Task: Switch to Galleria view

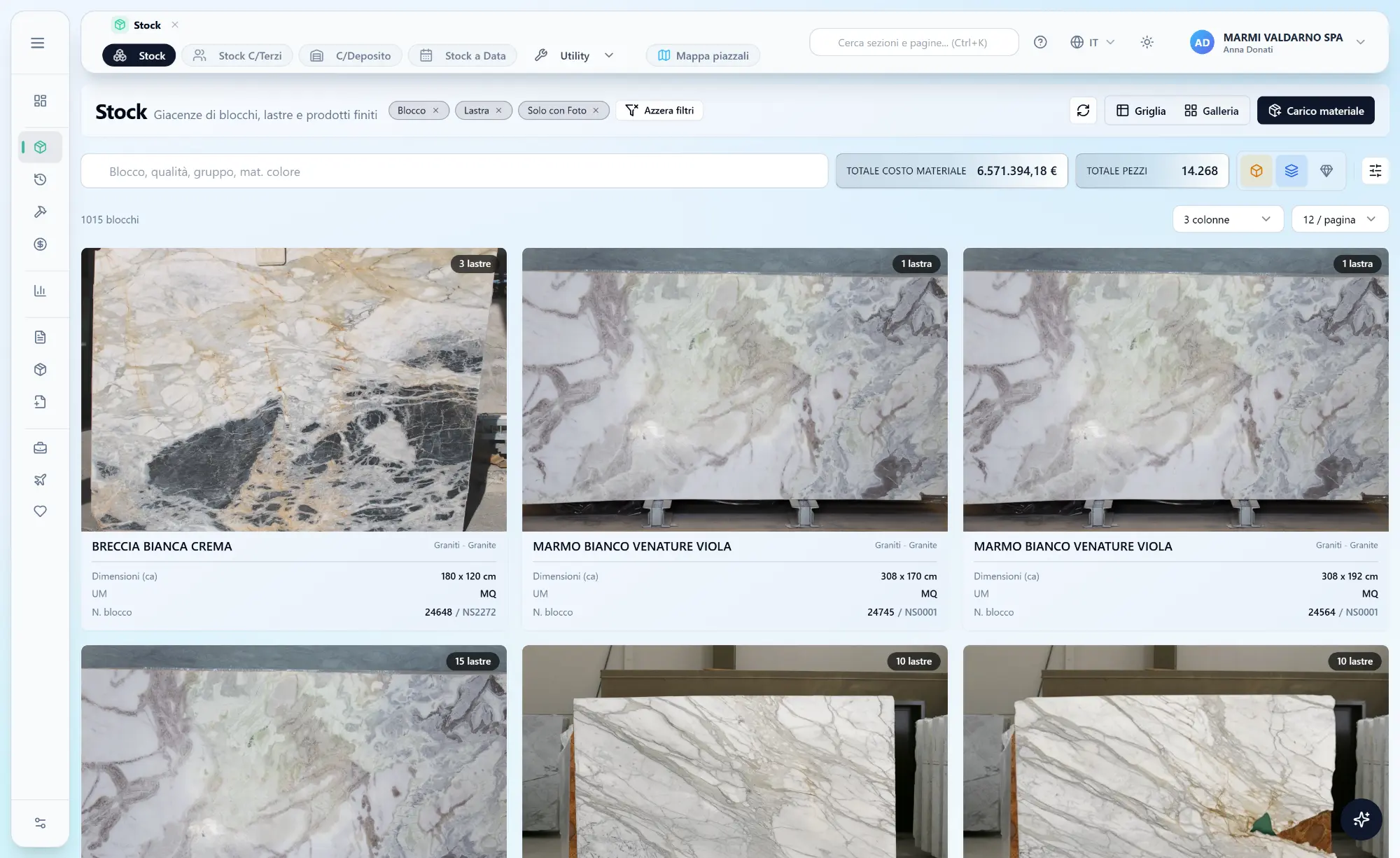Action: [1212, 111]
